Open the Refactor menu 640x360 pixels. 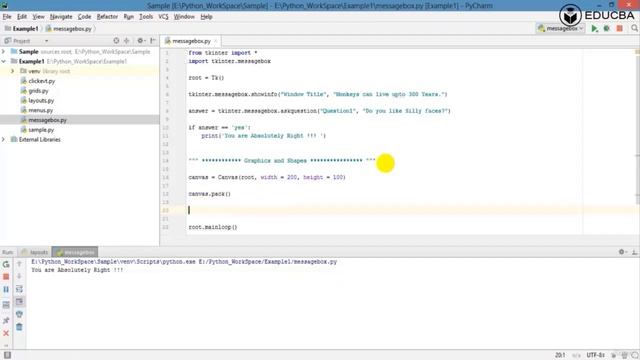(x=107, y=17)
